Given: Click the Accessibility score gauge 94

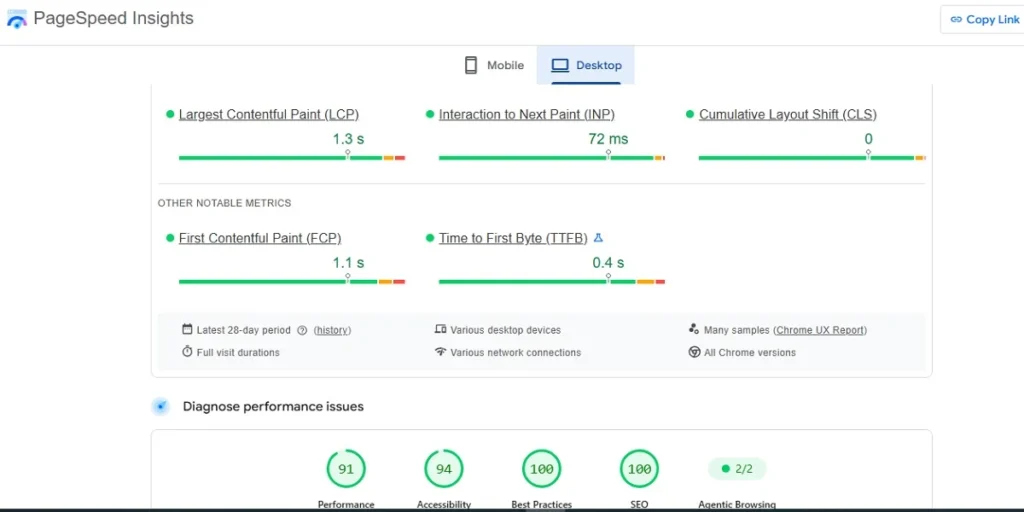Looking at the screenshot, I should (444, 469).
